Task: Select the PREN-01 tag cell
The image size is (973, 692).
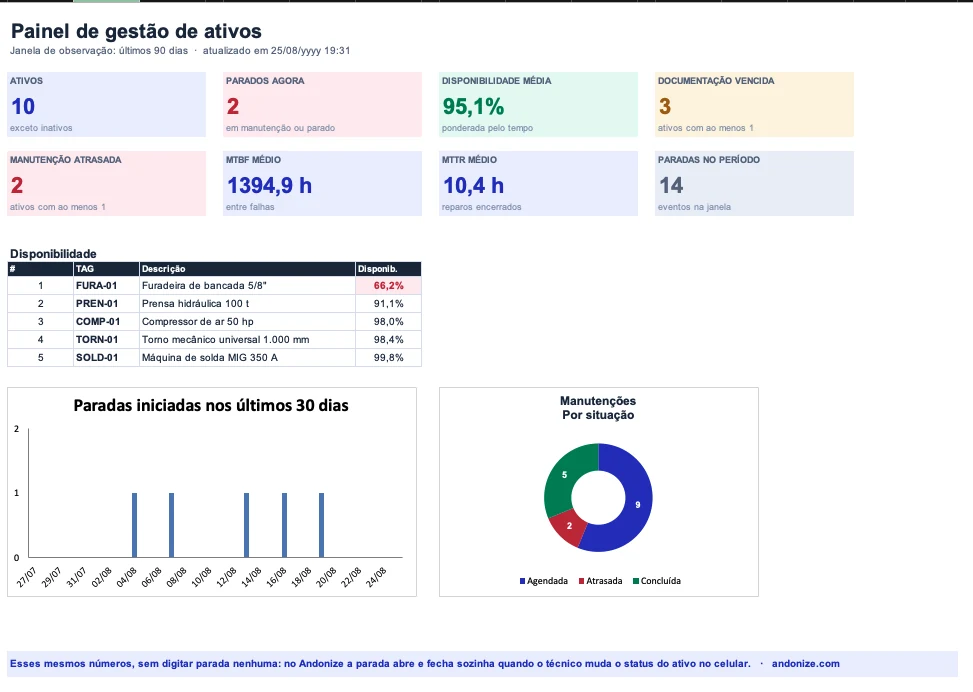Action: [x=106, y=303]
